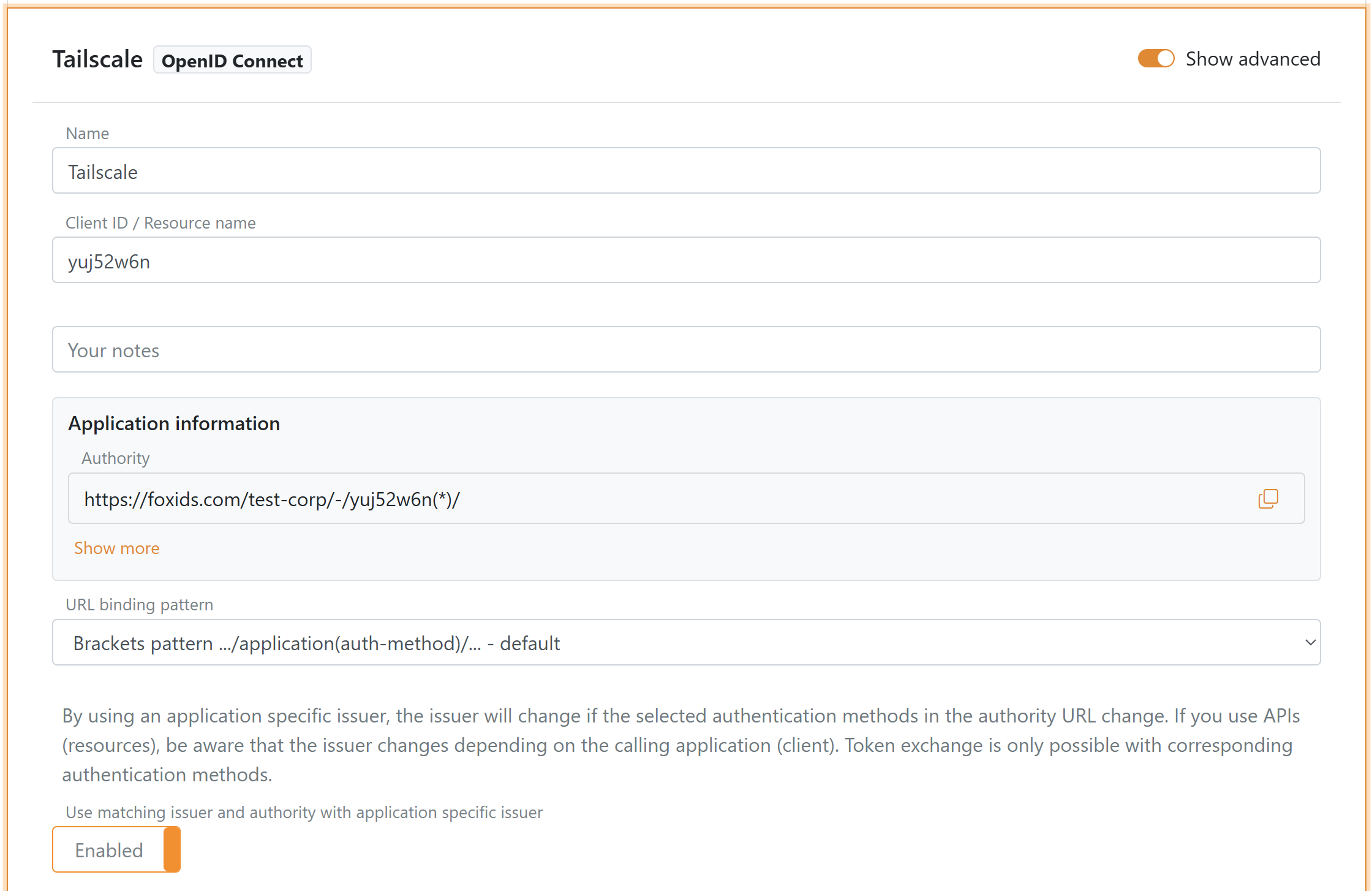Click the Authority field label
The image size is (1372, 891).
pyautogui.click(x=116, y=458)
